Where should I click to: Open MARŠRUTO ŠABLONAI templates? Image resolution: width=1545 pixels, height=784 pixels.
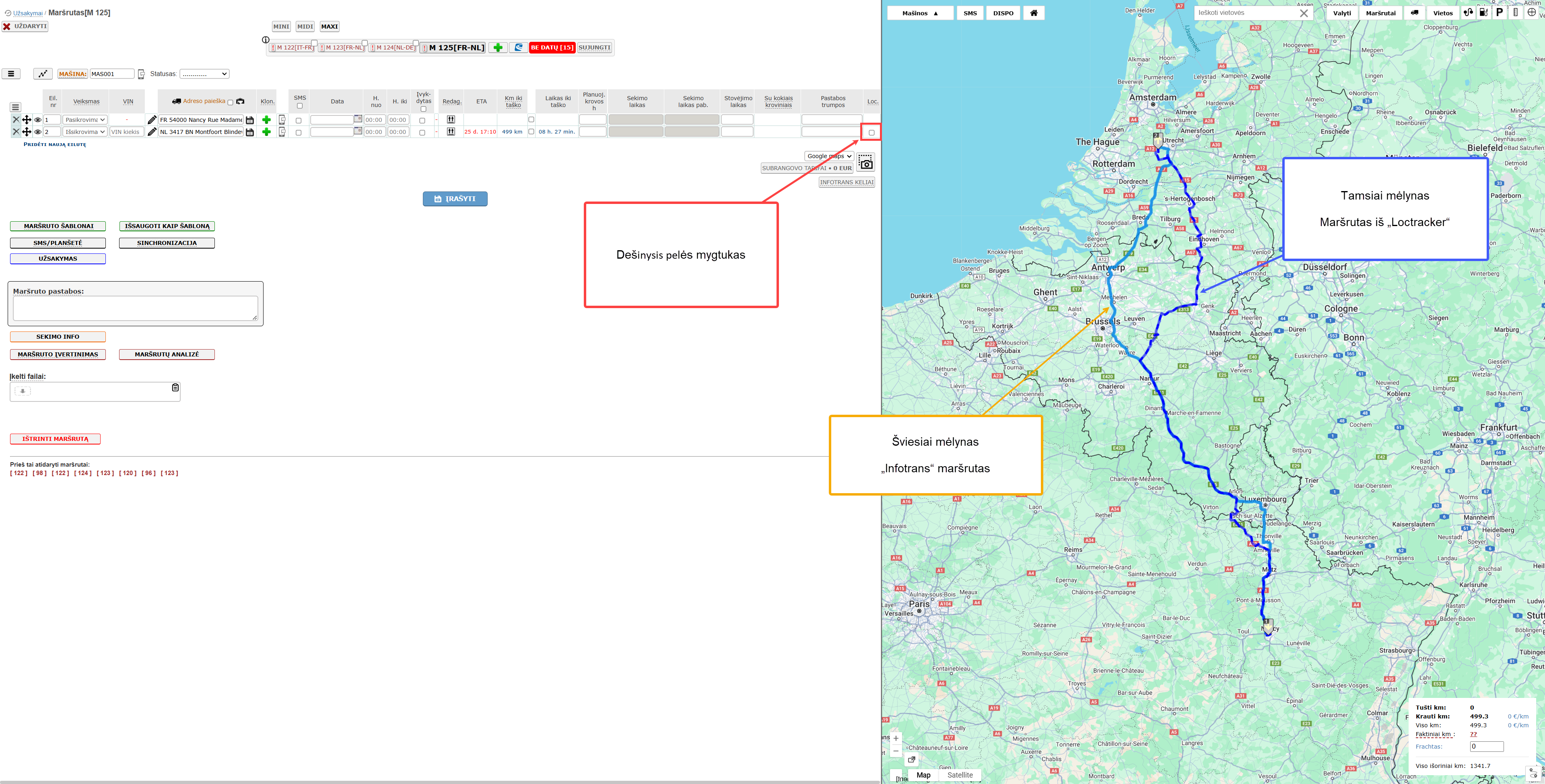(58, 226)
